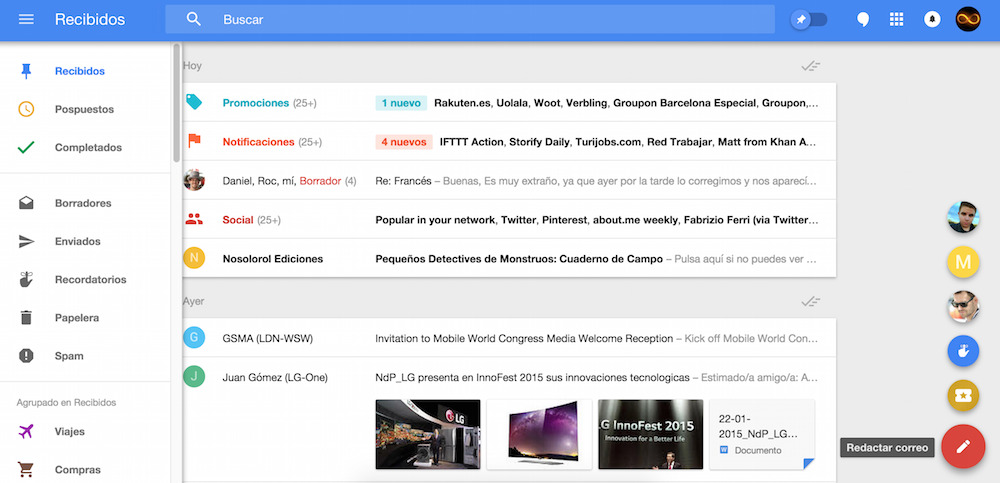Go to Enviados
Screen dimensions: 1000x483
point(78,241)
